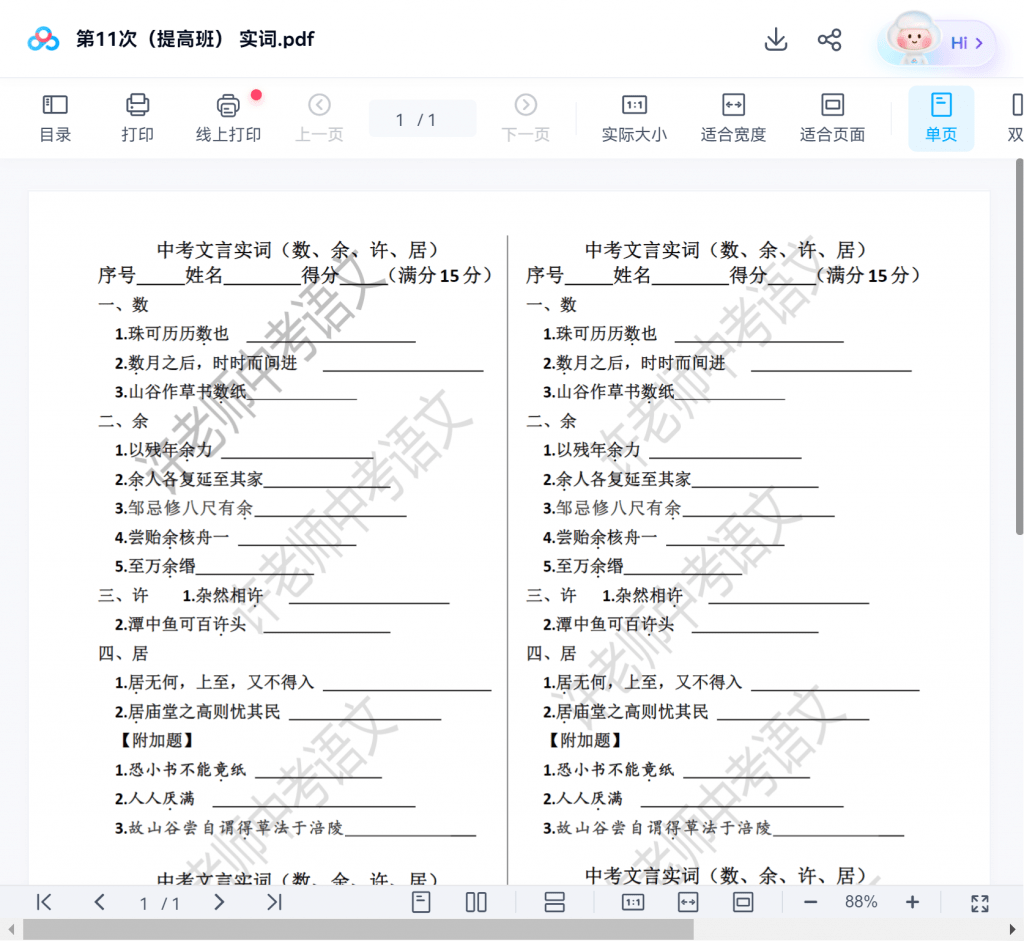1024x941 pixels.
Task: Click 线上打印 online print
Action: (x=228, y=118)
